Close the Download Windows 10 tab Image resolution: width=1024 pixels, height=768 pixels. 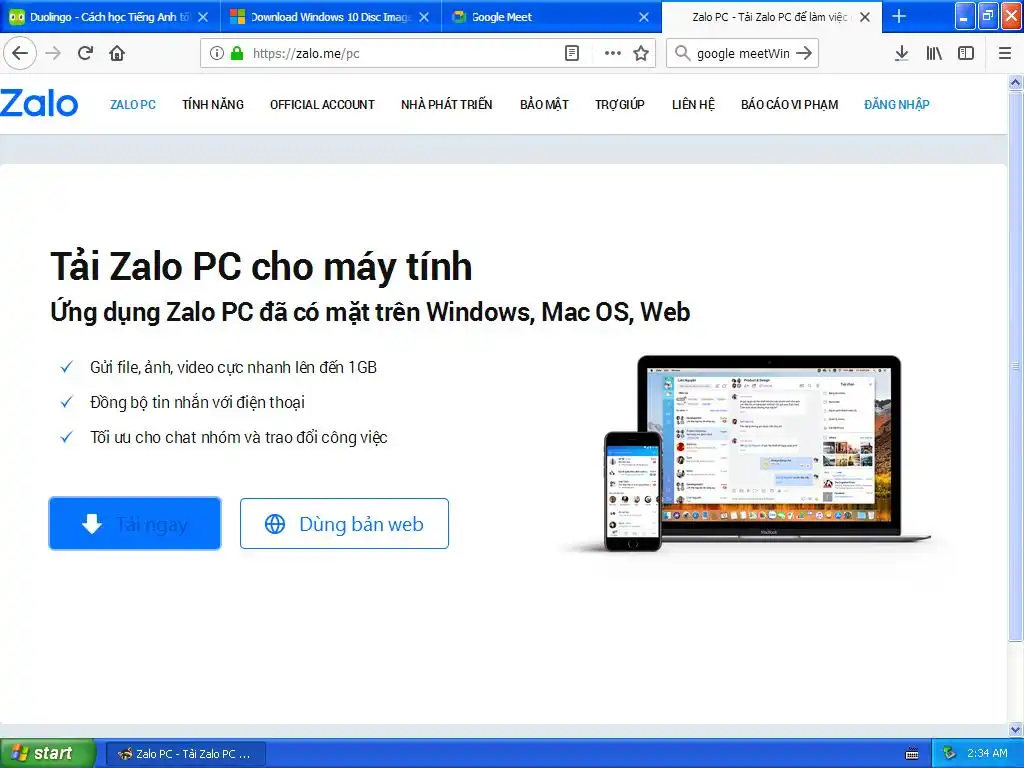424,17
